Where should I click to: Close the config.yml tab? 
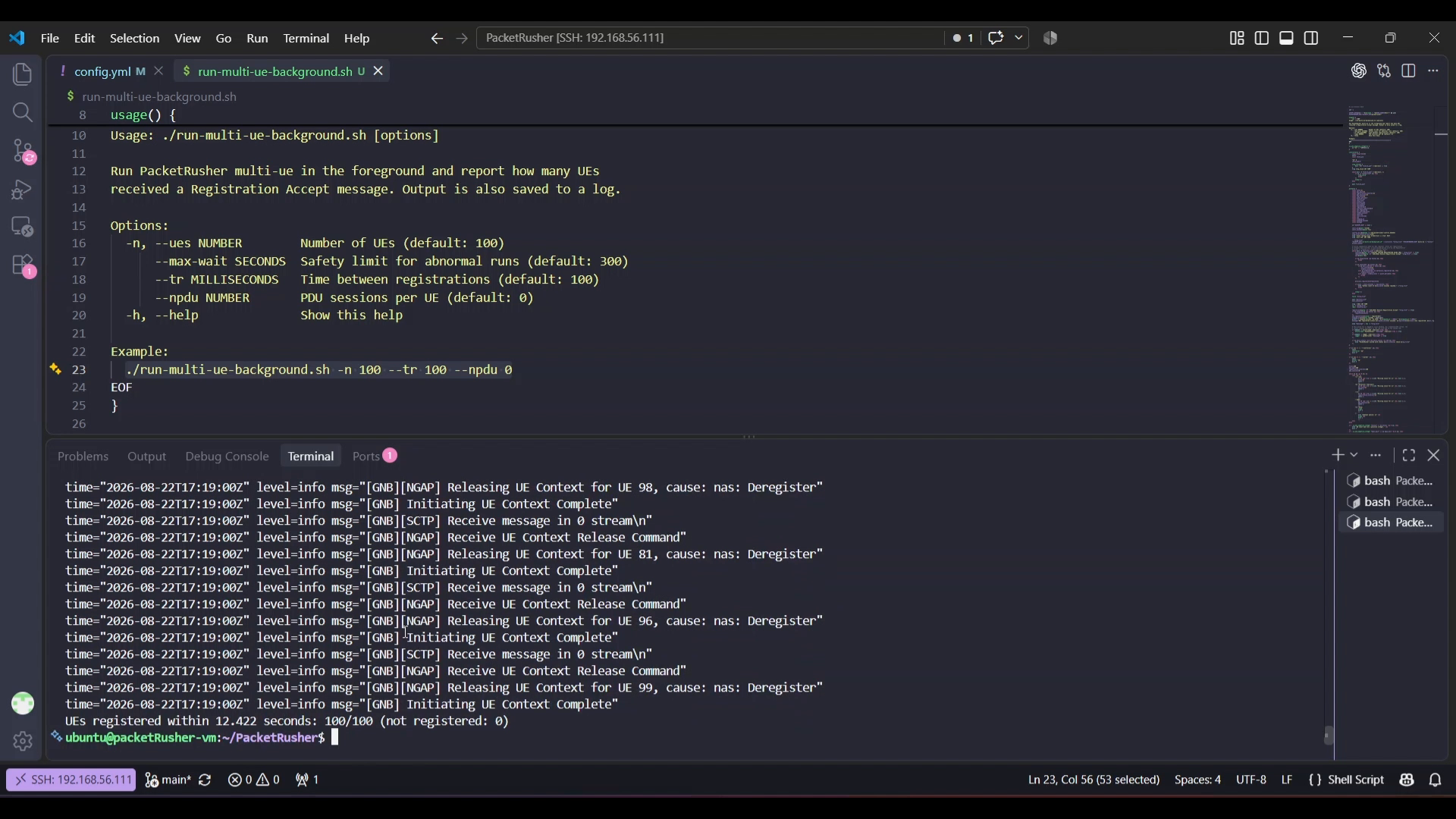(x=158, y=71)
